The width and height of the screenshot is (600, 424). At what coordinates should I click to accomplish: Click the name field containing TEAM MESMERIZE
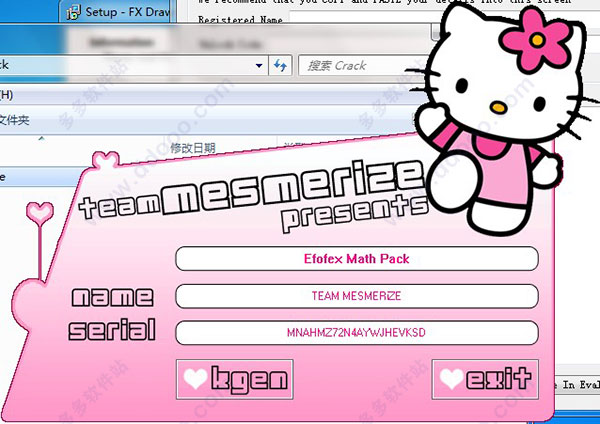click(x=357, y=296)
